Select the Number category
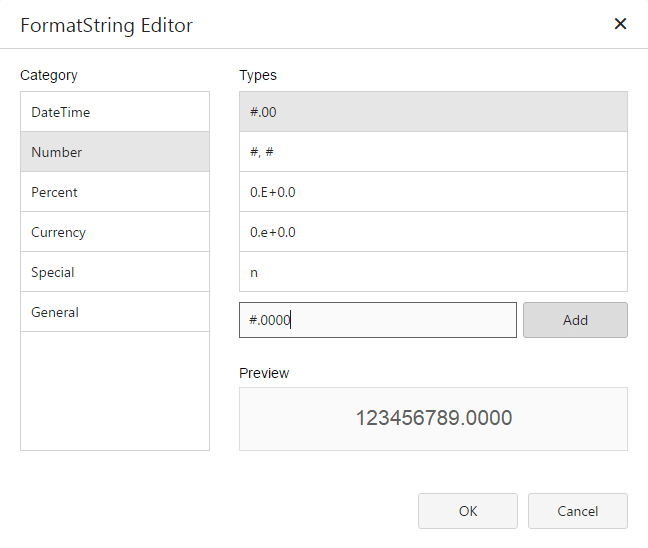This screenshot has width=648, height=548. pyautogui.click(x=114, y=152)
